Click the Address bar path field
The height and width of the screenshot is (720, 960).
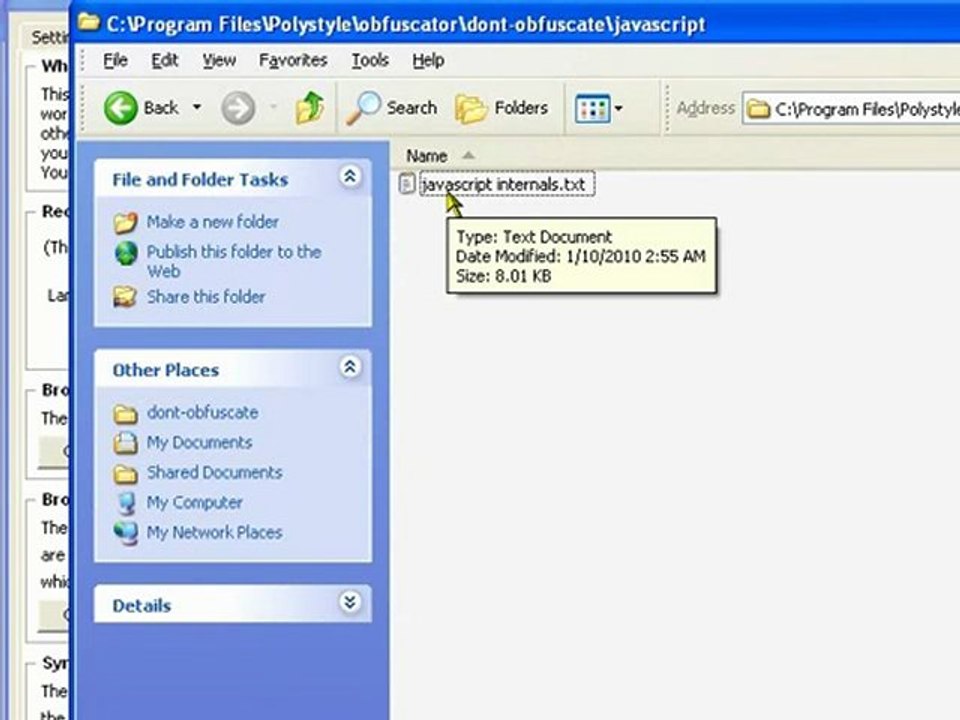click(x=860, y=108)
